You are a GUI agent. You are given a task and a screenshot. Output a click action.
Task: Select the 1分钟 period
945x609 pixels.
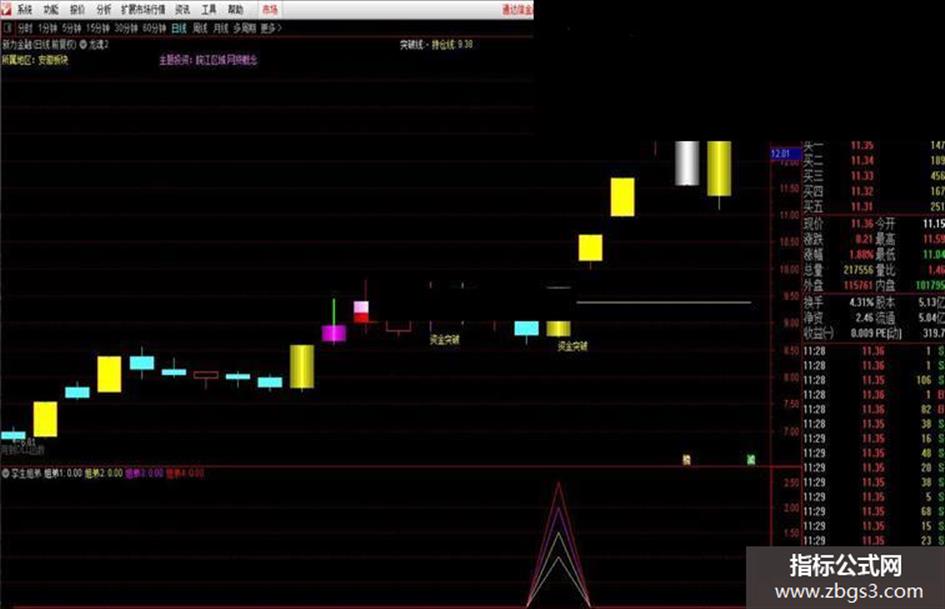tap(47, 28)
